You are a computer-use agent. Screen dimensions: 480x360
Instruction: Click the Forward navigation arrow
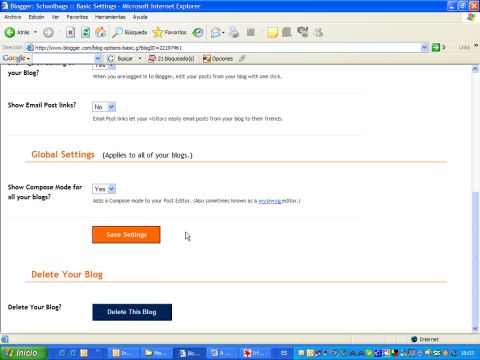(48, 32)
